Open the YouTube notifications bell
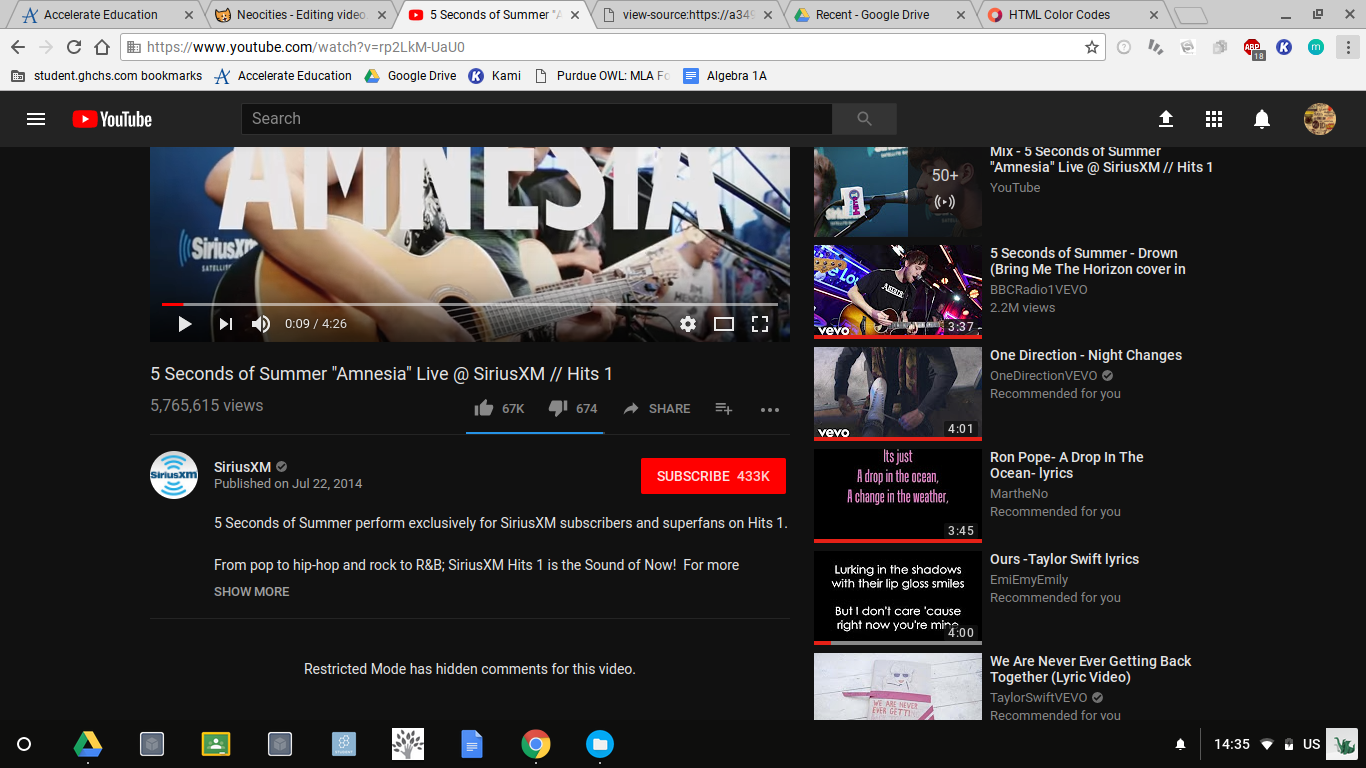This screenshot has height=768, width=1366. point(1262,119)
